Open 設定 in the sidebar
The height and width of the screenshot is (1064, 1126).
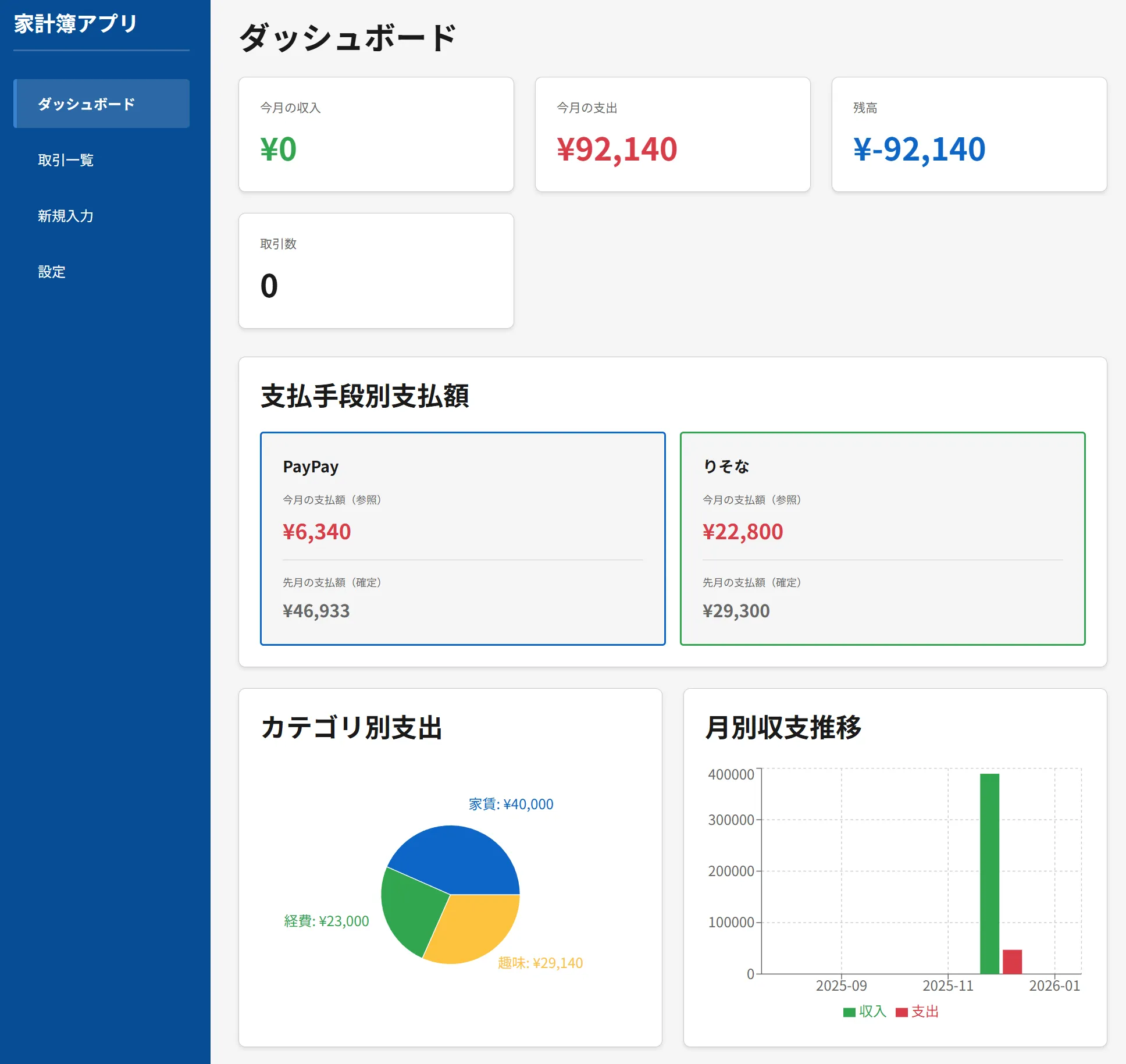point(52,272)
